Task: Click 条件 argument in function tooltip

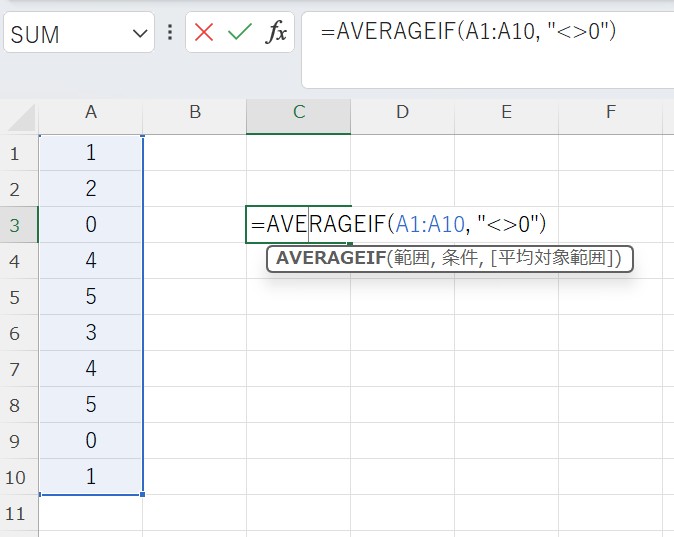Action: coord(459,259)
